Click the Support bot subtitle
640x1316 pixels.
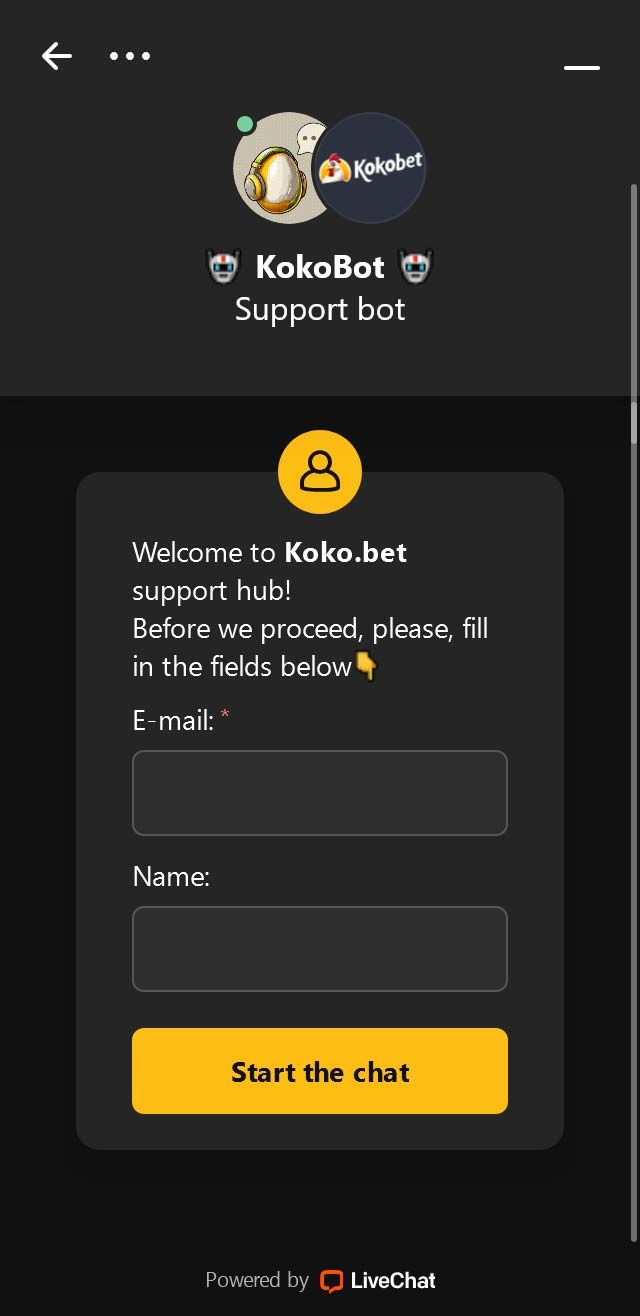(x=320, y=310)
